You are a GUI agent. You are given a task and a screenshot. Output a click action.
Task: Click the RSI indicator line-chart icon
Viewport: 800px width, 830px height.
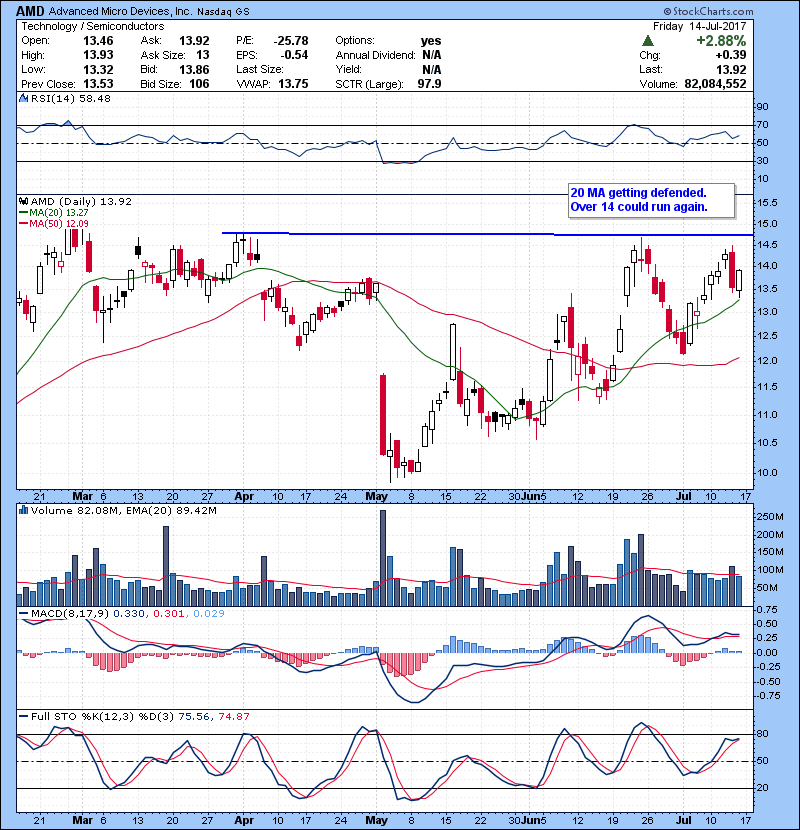coord(23,98)
